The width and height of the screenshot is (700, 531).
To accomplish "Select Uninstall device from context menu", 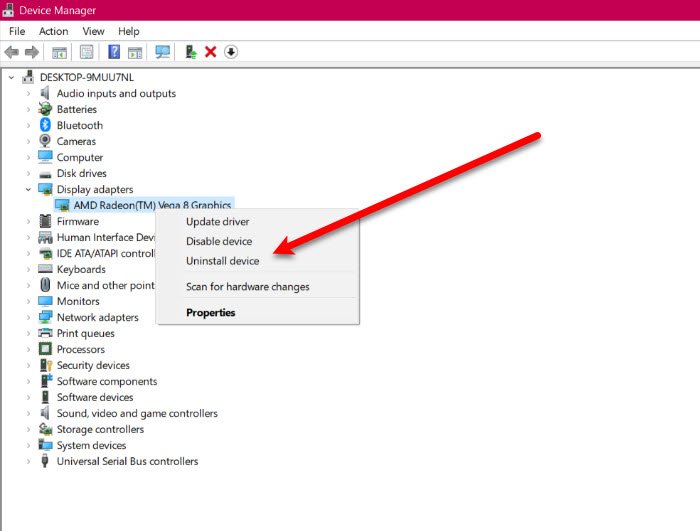I will [222, 261].
